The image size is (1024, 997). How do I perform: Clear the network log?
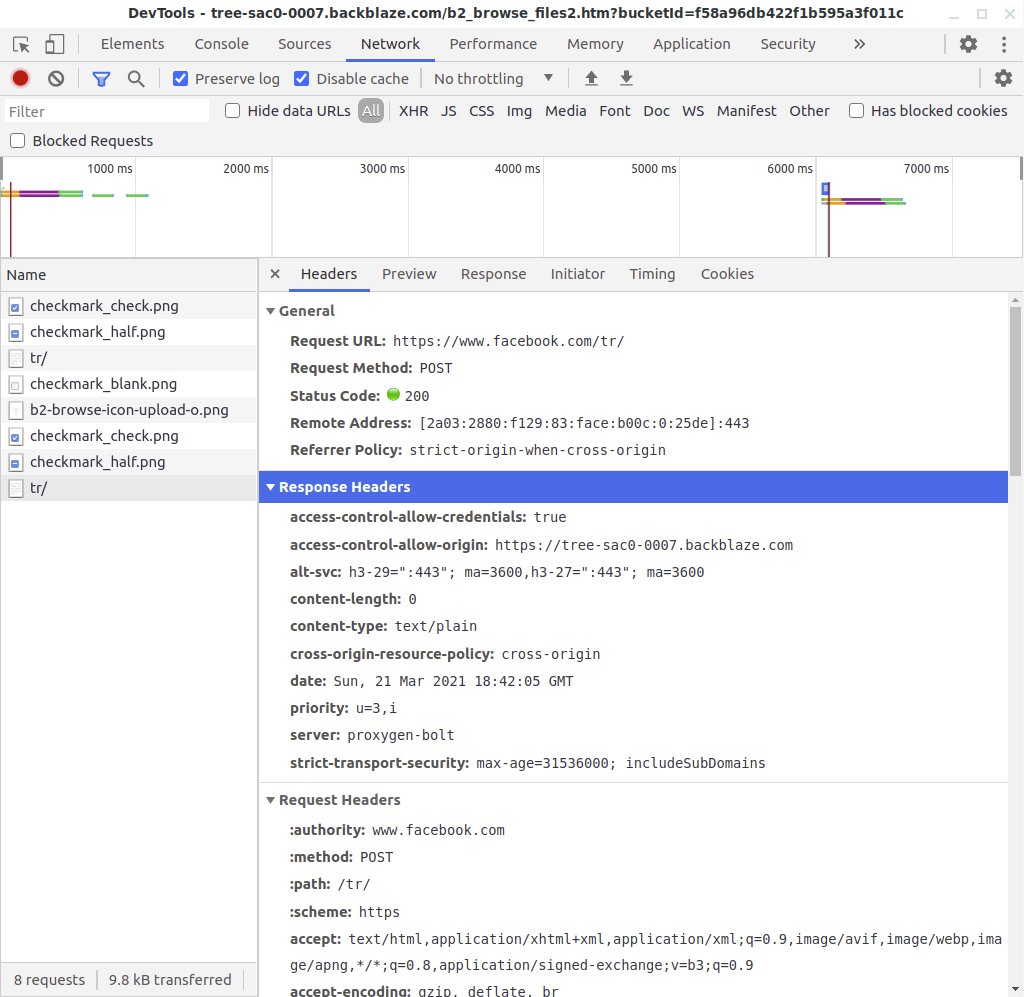click(56, 79)
